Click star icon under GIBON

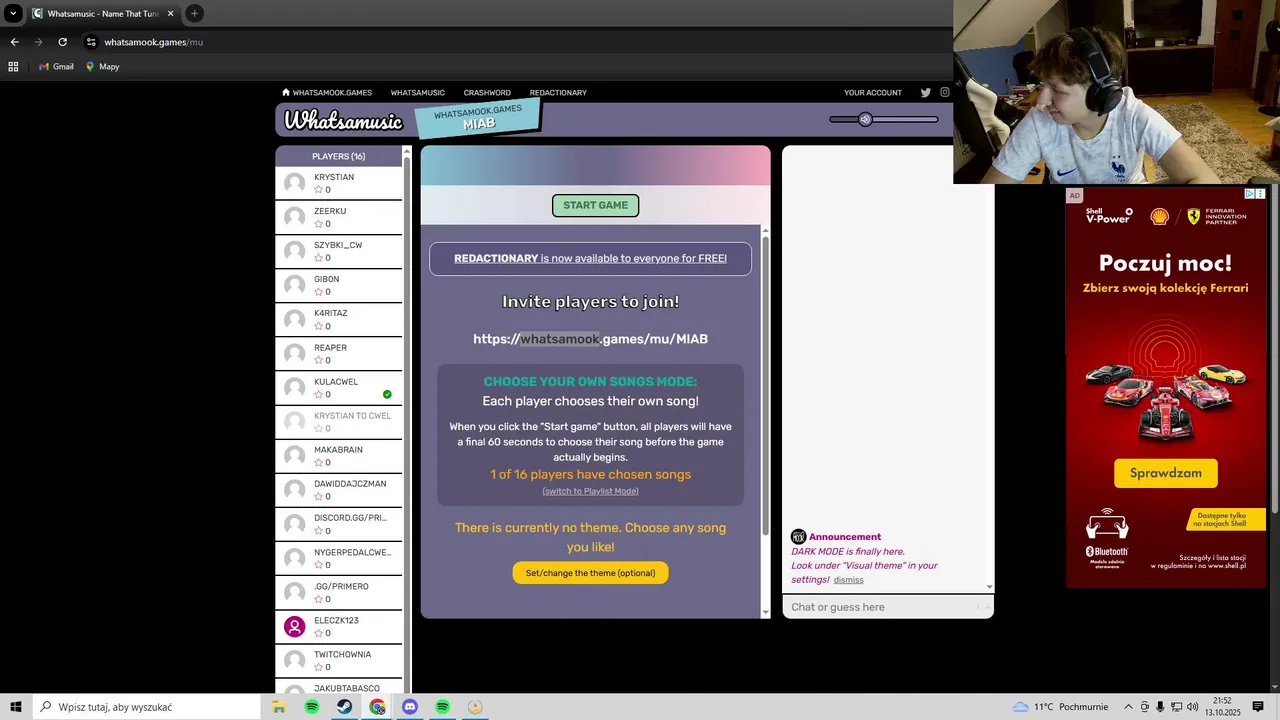(319, 292)
